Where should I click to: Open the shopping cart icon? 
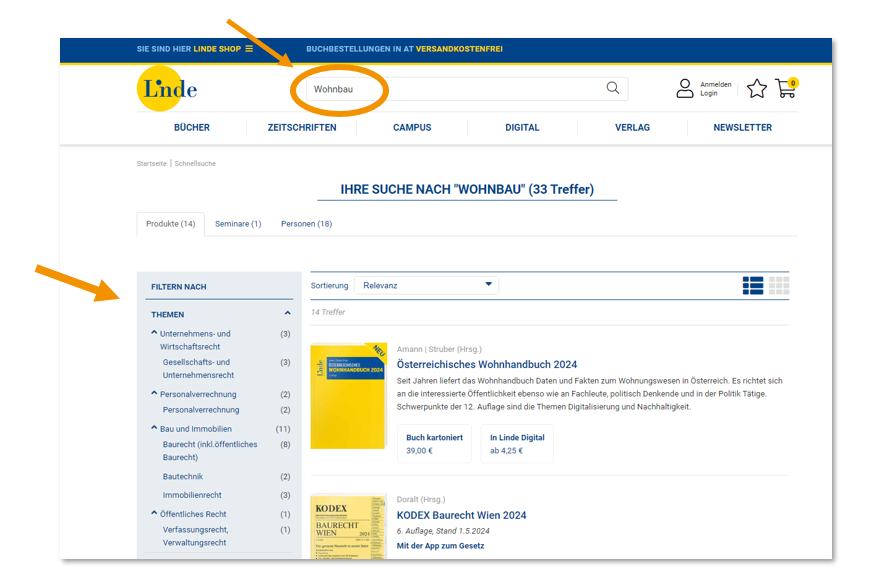[786, 88]
